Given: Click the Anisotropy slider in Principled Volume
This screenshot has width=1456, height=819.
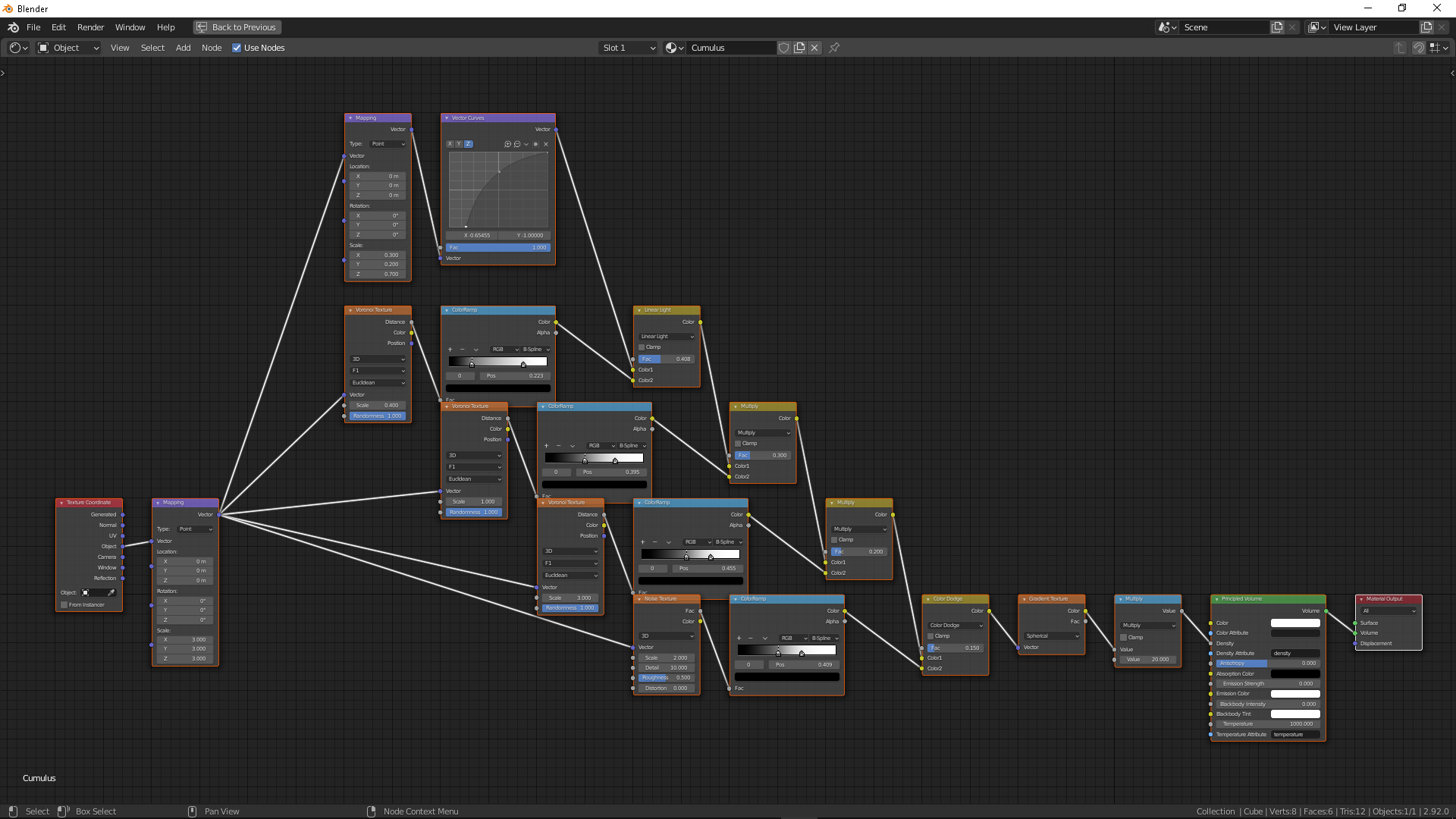Looking at the screenshot, I should tap(1267, 664).
